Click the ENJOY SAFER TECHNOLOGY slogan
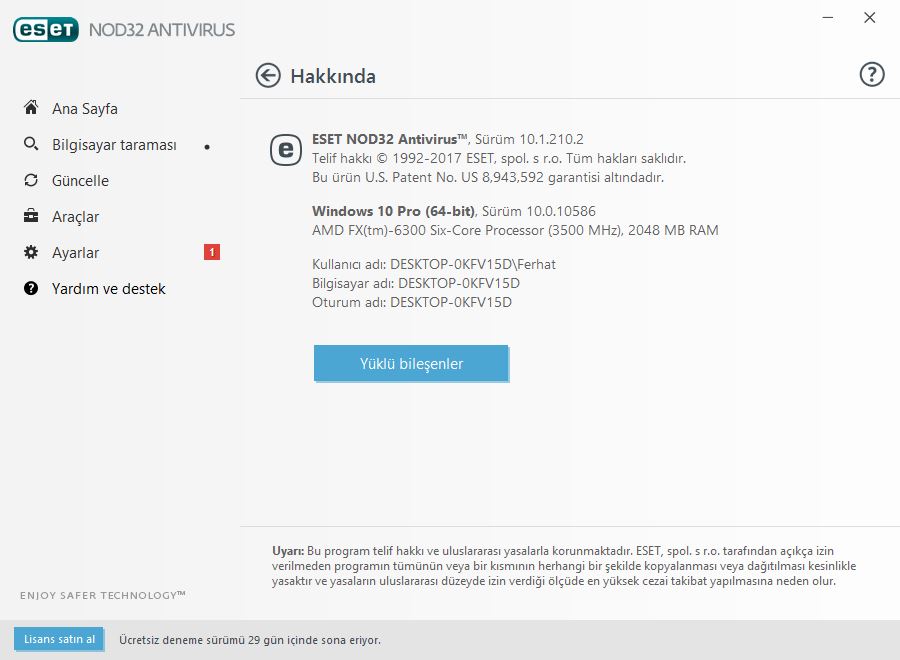Screen dimensions: 900x660 (x=103, y=595)
